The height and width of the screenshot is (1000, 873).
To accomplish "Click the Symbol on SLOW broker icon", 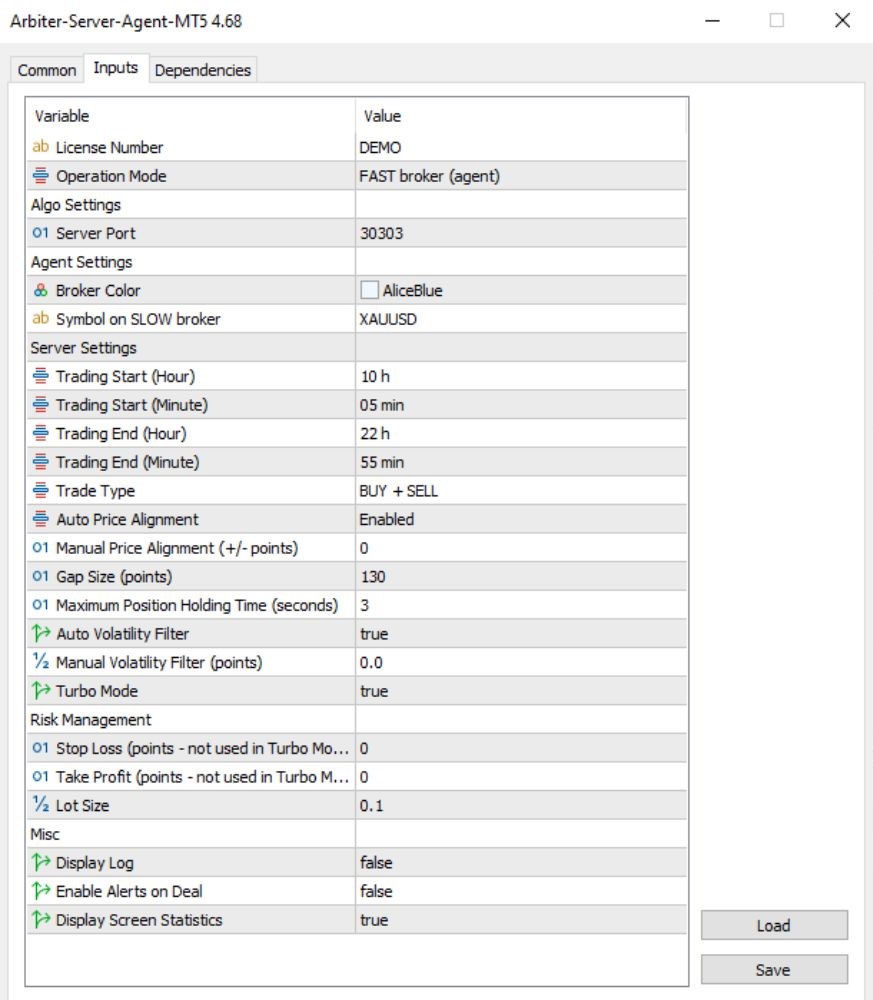I will [40, 318].
